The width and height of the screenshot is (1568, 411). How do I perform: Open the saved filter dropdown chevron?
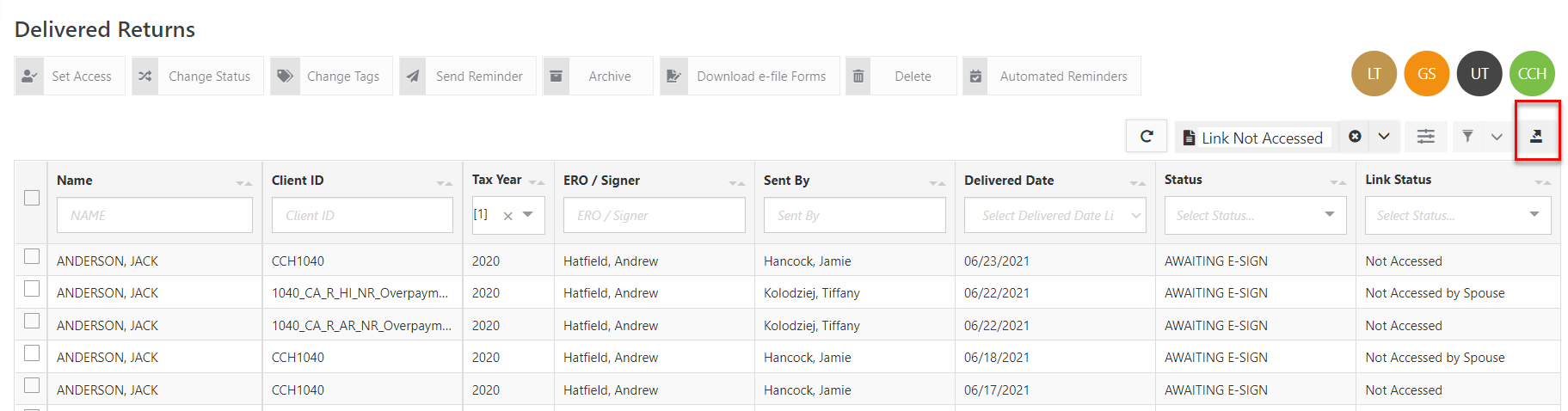point(1384,136)
